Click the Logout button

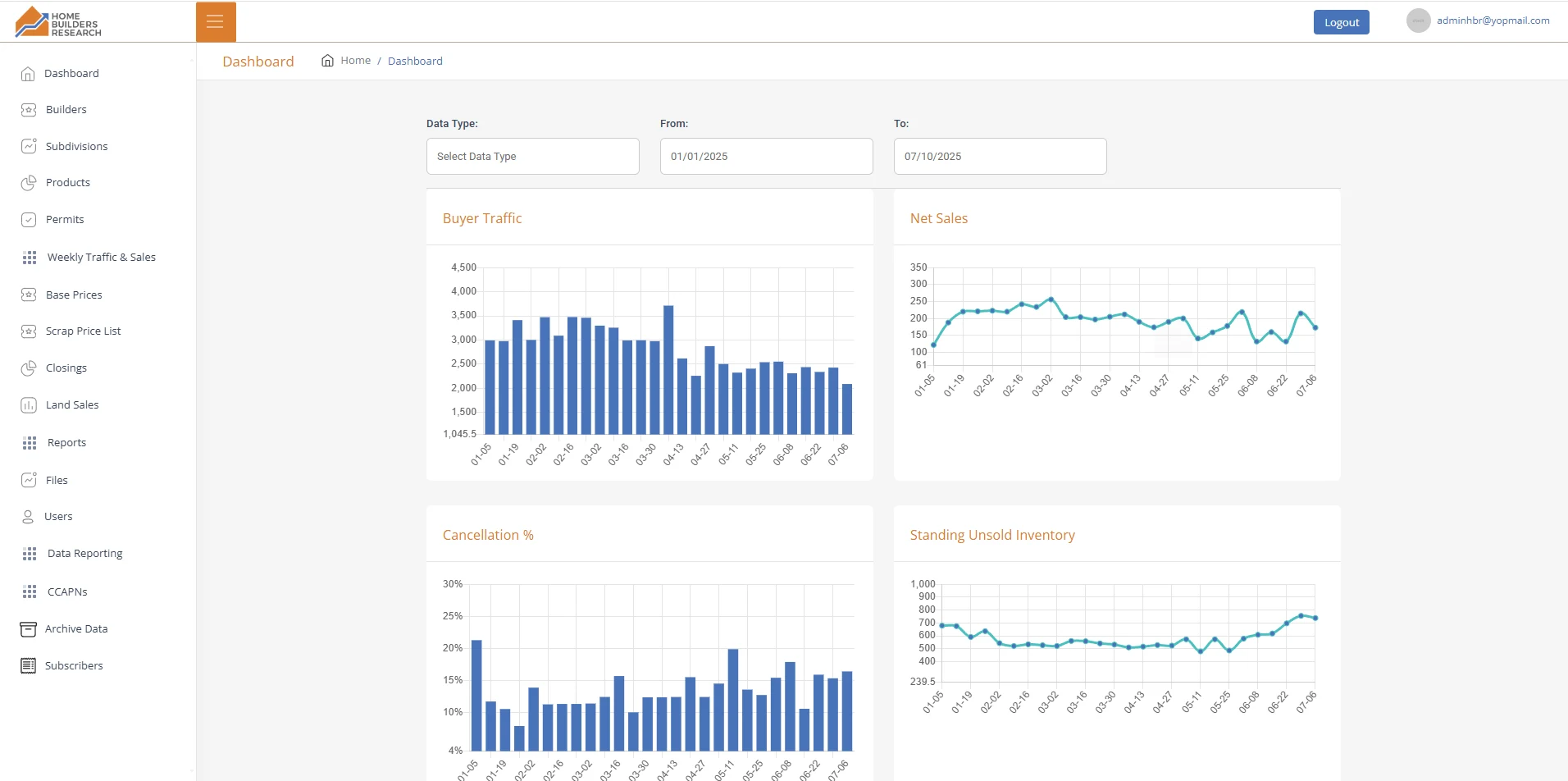(1342, 22)
